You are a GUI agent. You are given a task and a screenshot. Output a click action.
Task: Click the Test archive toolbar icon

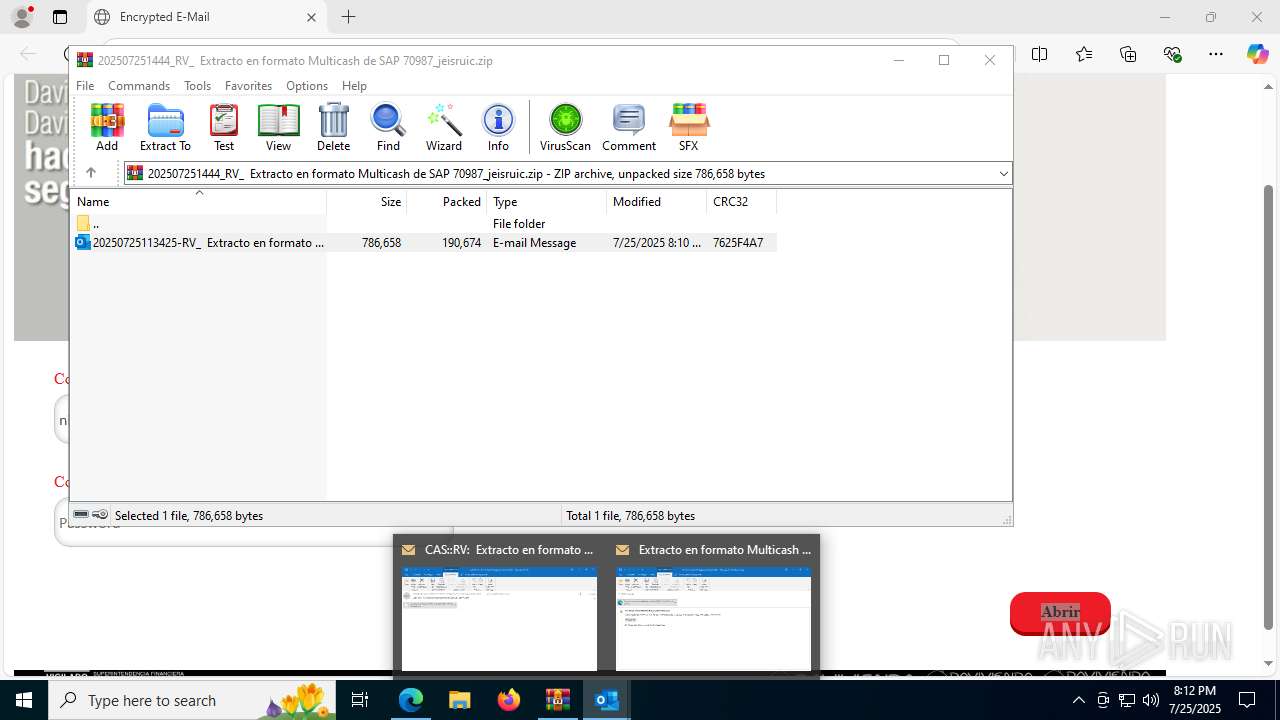(224, 127)
